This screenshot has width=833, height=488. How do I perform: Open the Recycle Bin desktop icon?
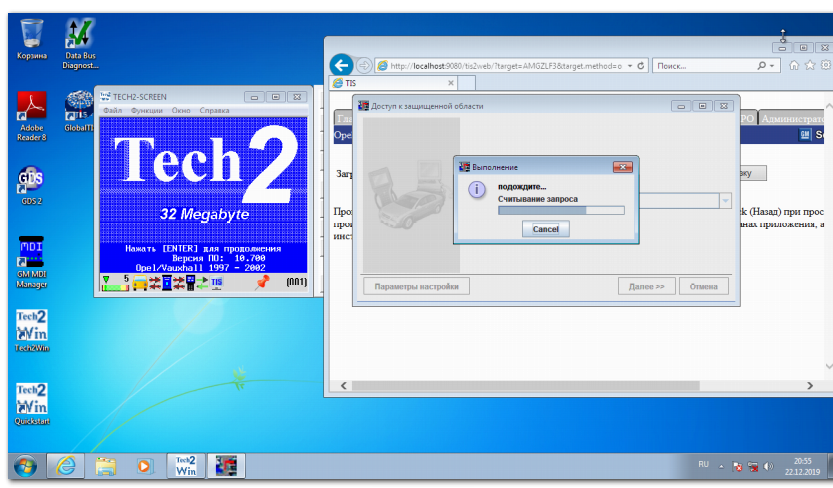click(x=31, y=38)
